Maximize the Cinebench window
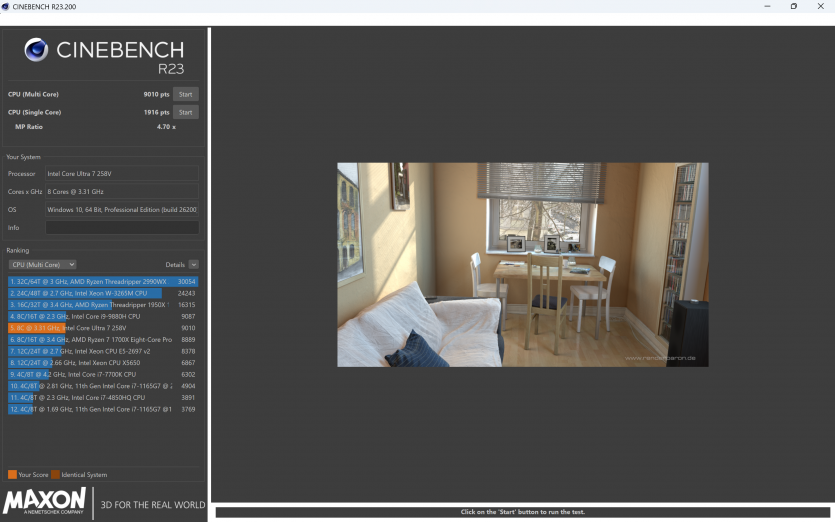This screenshot has height=522, width=835. [x=793, y=7]
